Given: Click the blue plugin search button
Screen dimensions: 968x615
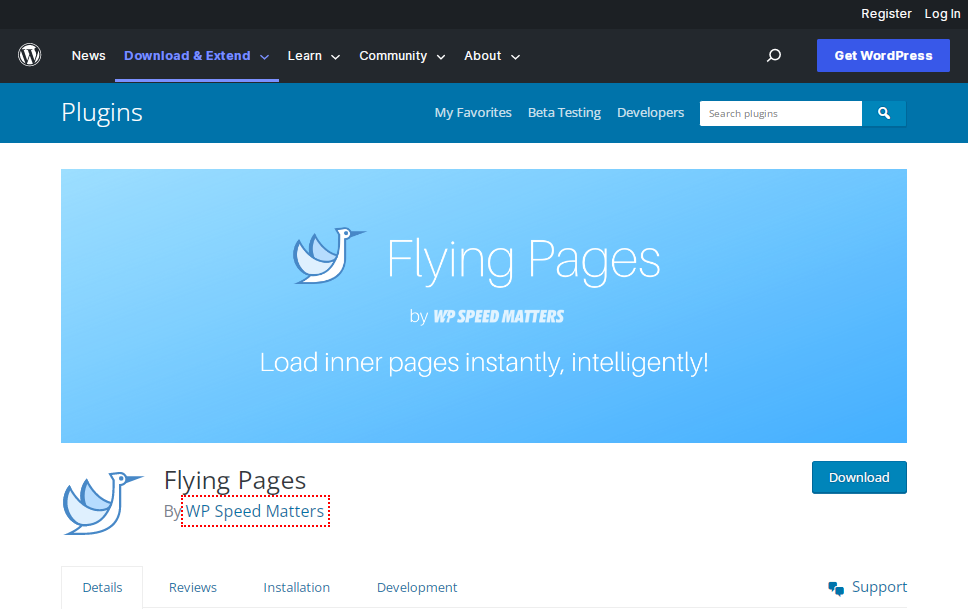Looking at the screenshot, I should point(884,113).
